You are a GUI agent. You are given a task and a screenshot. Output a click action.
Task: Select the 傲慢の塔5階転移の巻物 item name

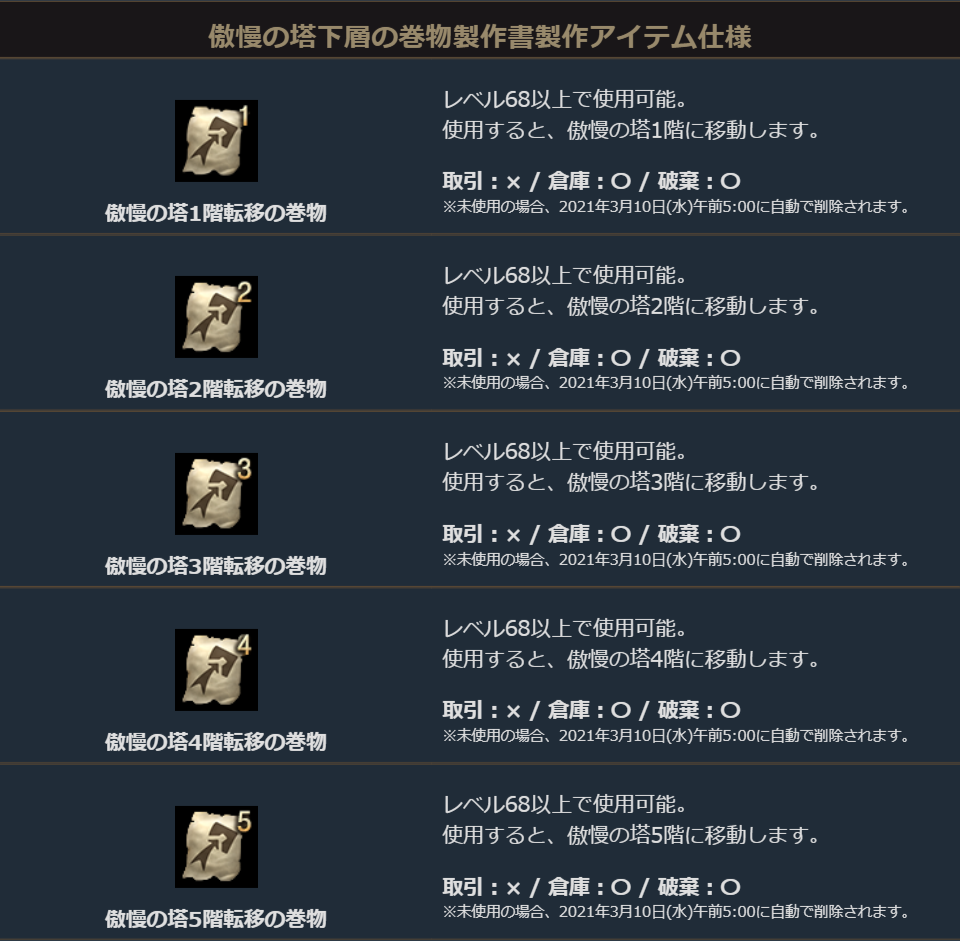(x=216, y=918)
